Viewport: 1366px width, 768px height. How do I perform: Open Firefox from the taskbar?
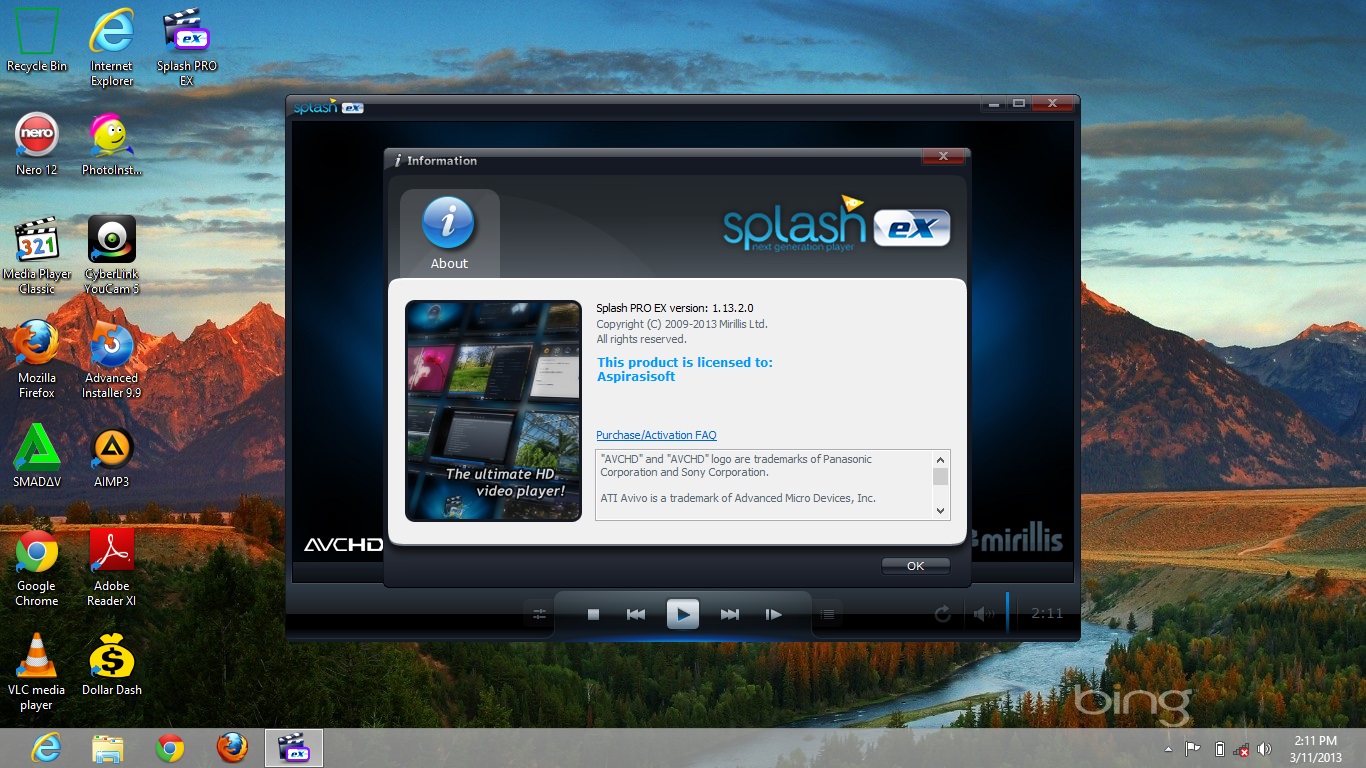[232, 748]
